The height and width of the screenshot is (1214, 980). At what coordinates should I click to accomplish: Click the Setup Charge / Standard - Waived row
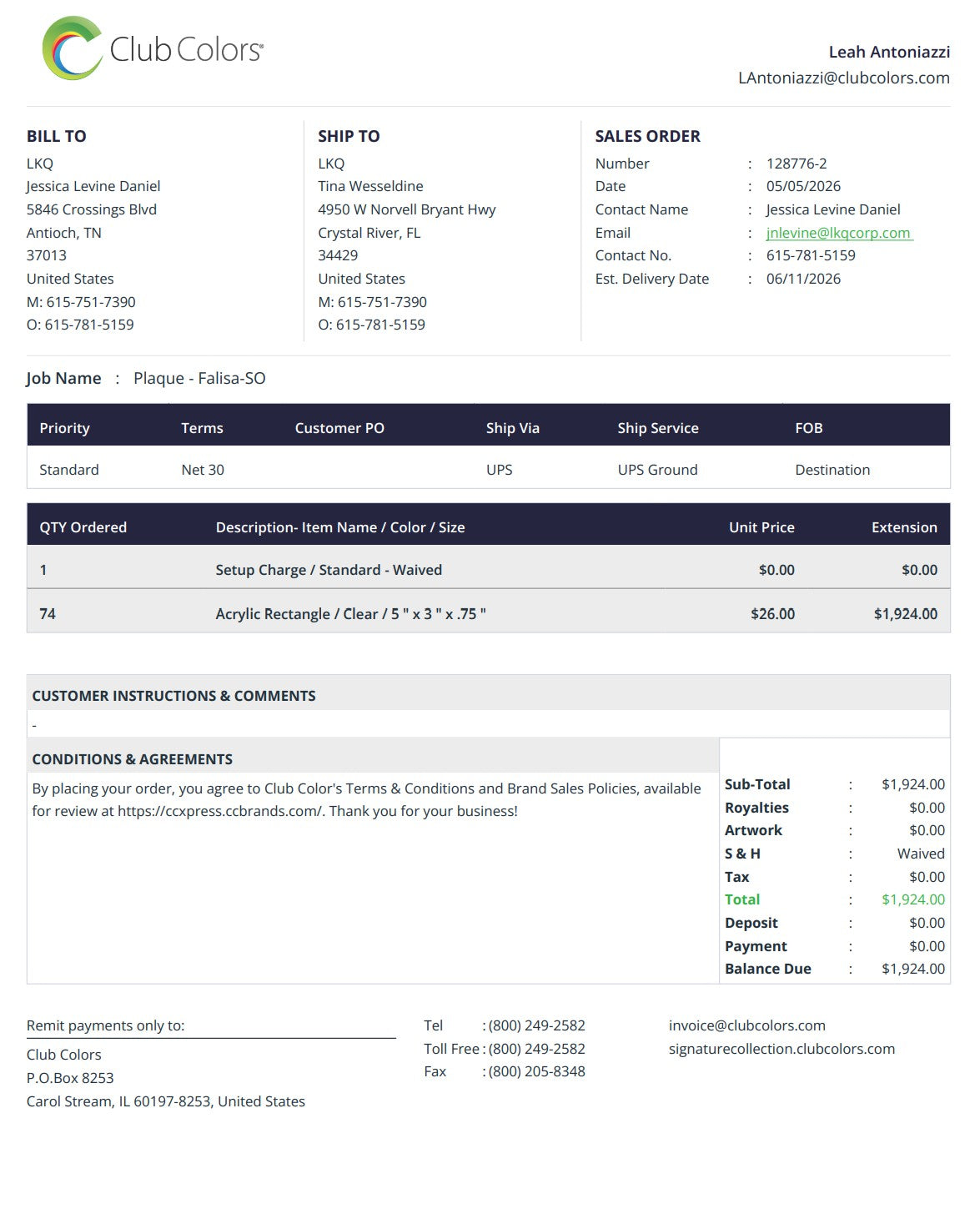click(x=489, y=570)
